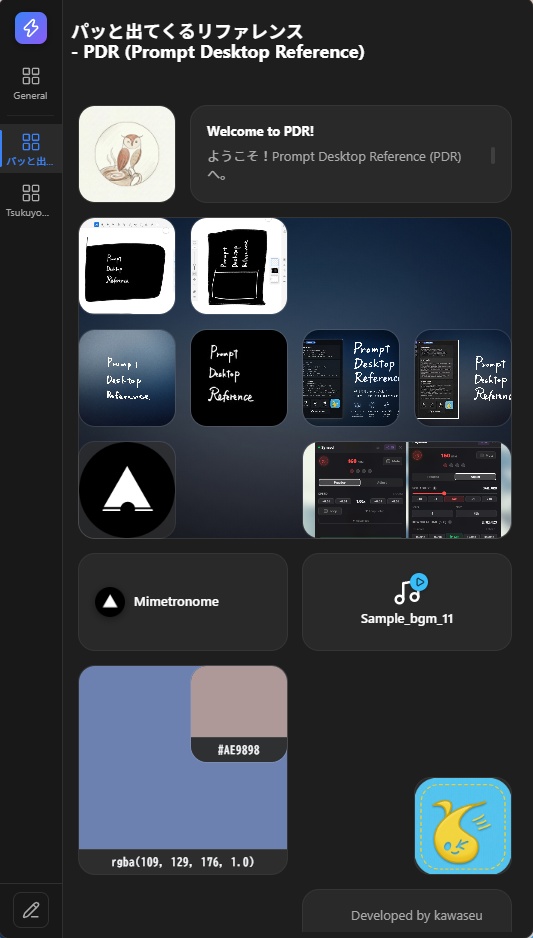Open the owl illustration thumbnail

[127, 154]
